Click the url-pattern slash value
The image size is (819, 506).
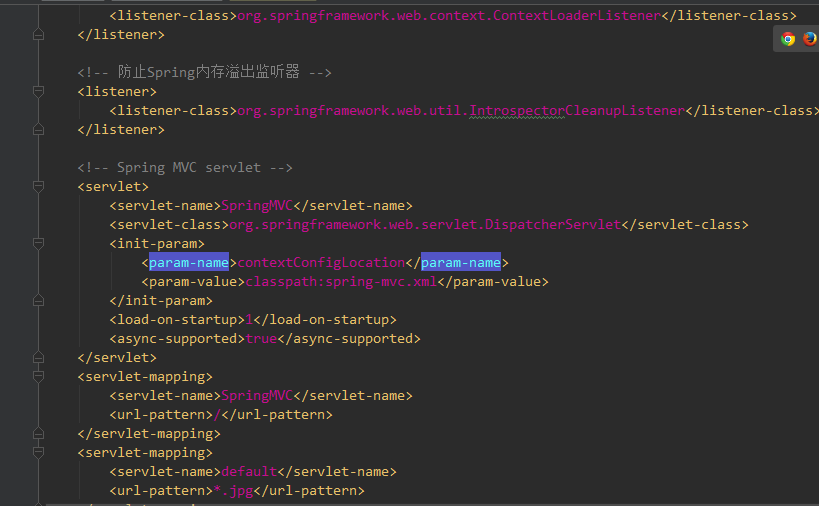217,415
